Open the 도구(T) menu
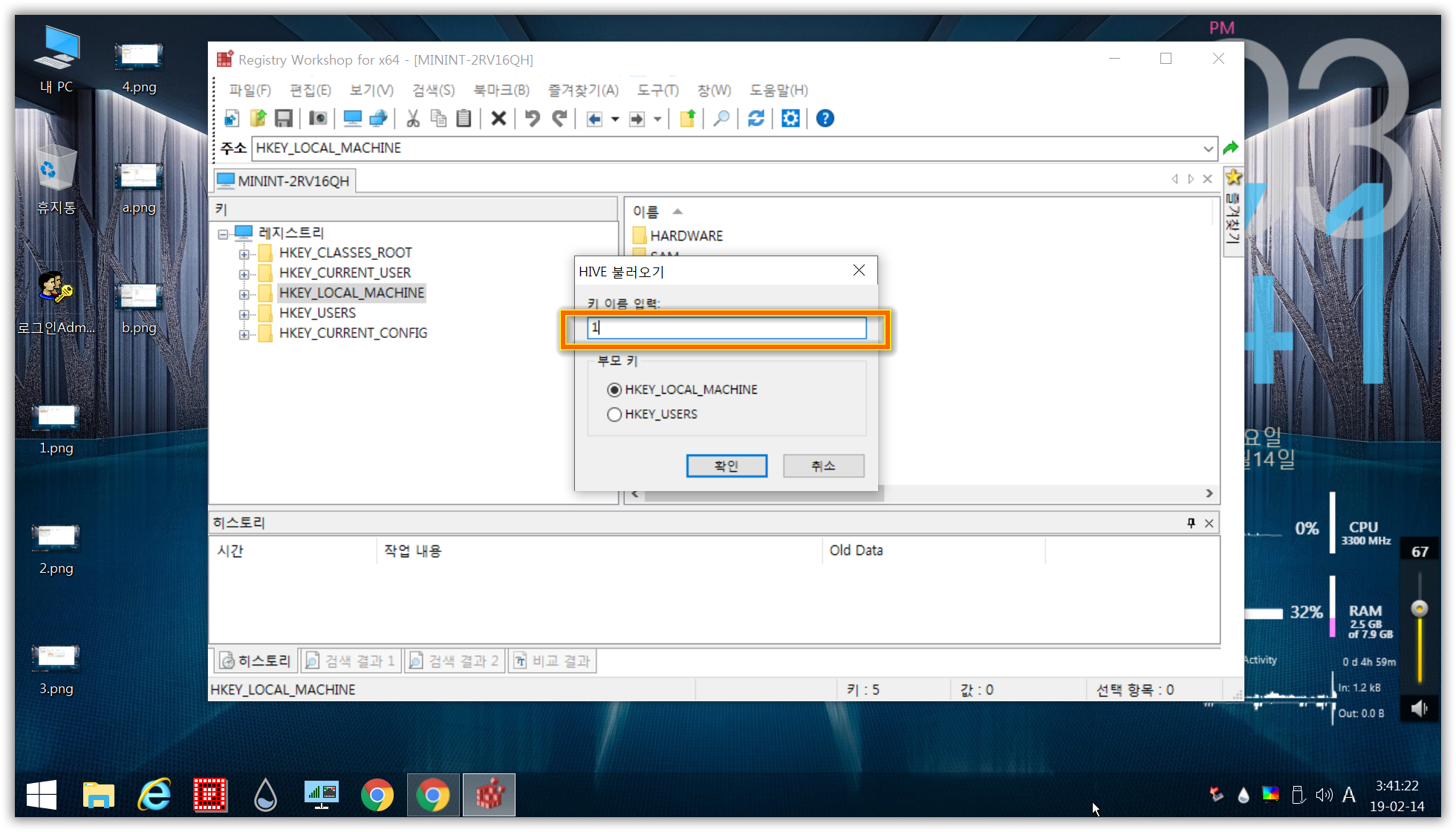Screen dimensions: 1456x832 click(x=658, y=90)
